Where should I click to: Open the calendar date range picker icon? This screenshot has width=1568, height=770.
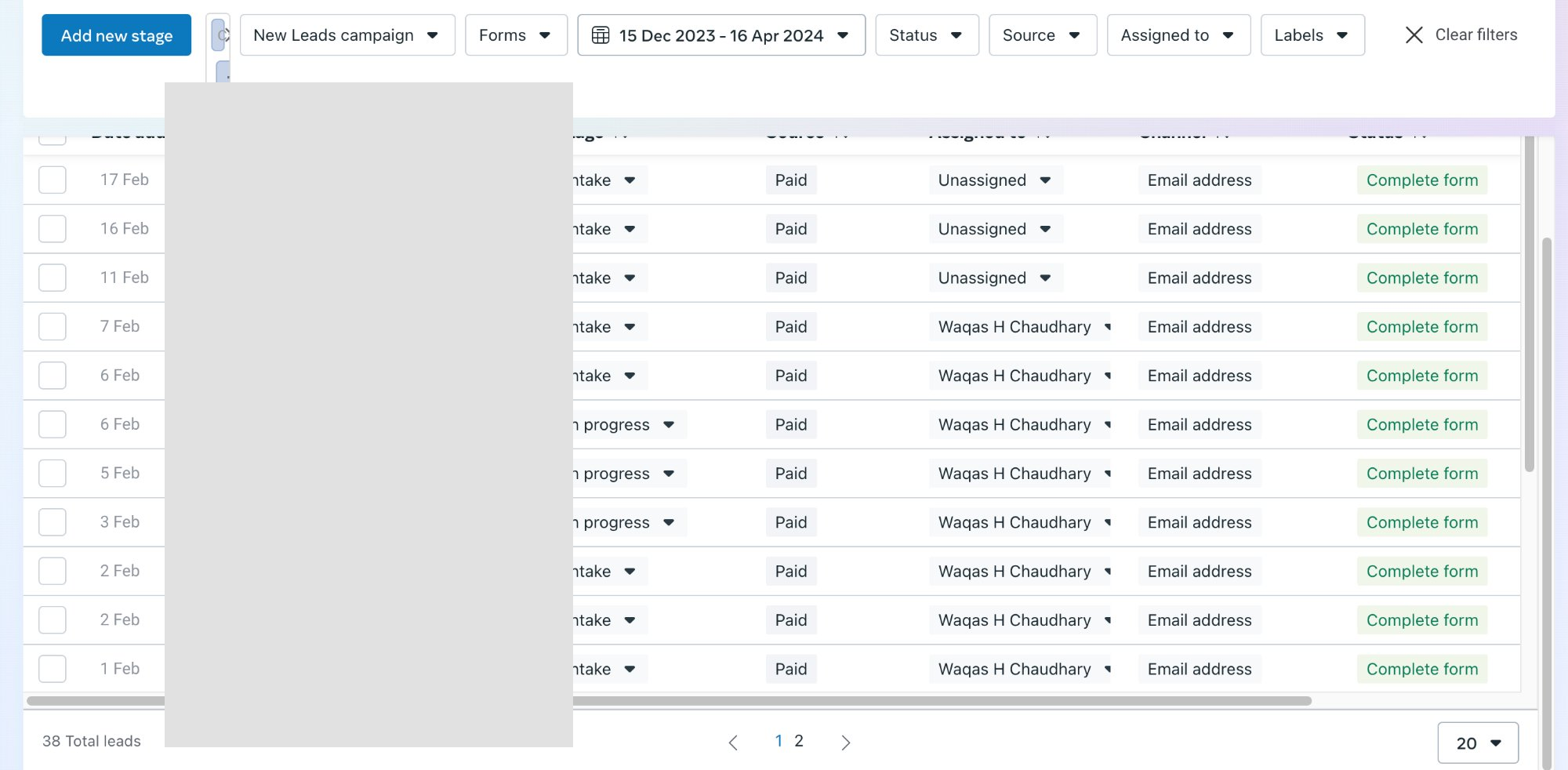tap(601, 35)
